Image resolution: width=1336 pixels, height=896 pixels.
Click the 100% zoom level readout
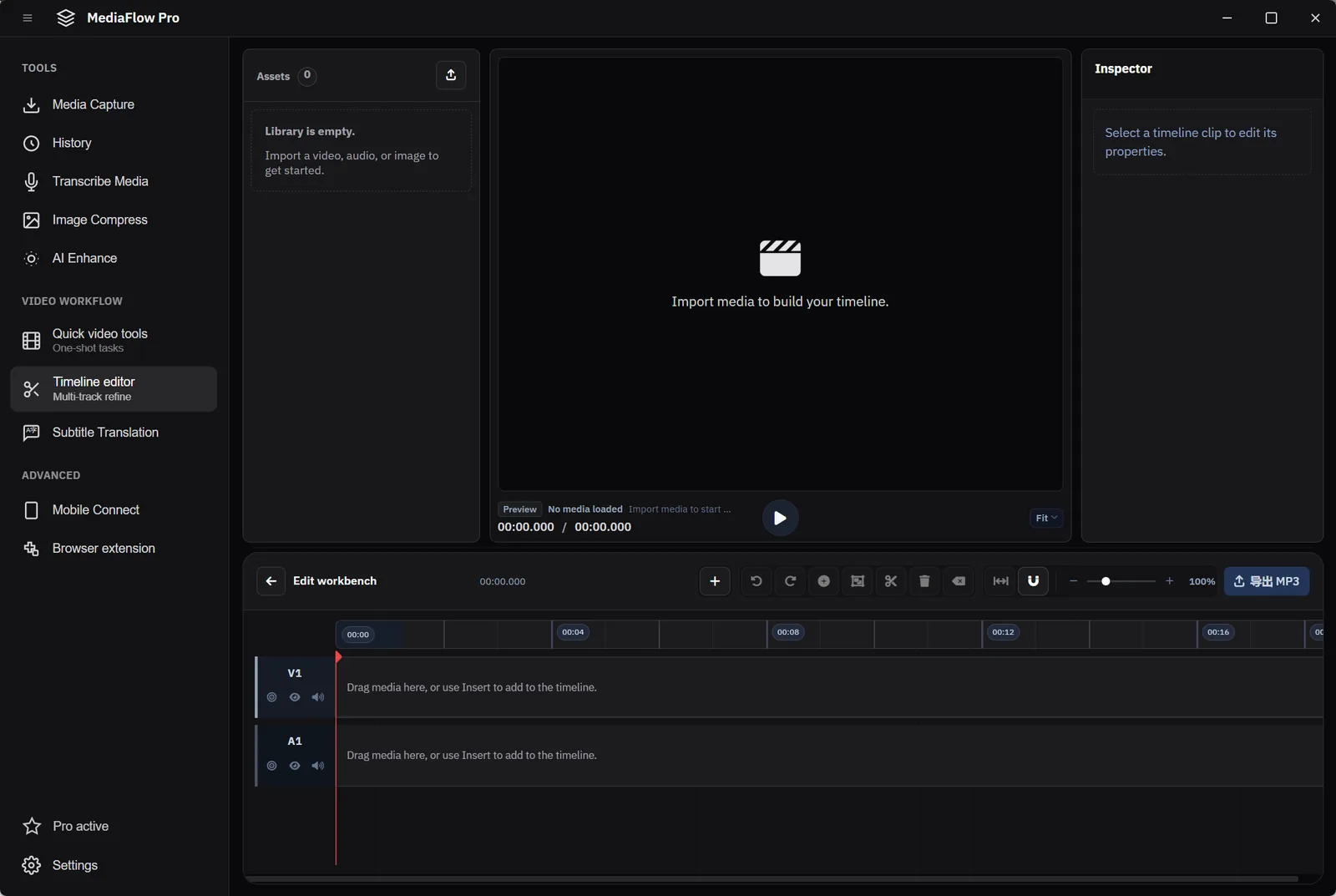[x=1202, y=582]
